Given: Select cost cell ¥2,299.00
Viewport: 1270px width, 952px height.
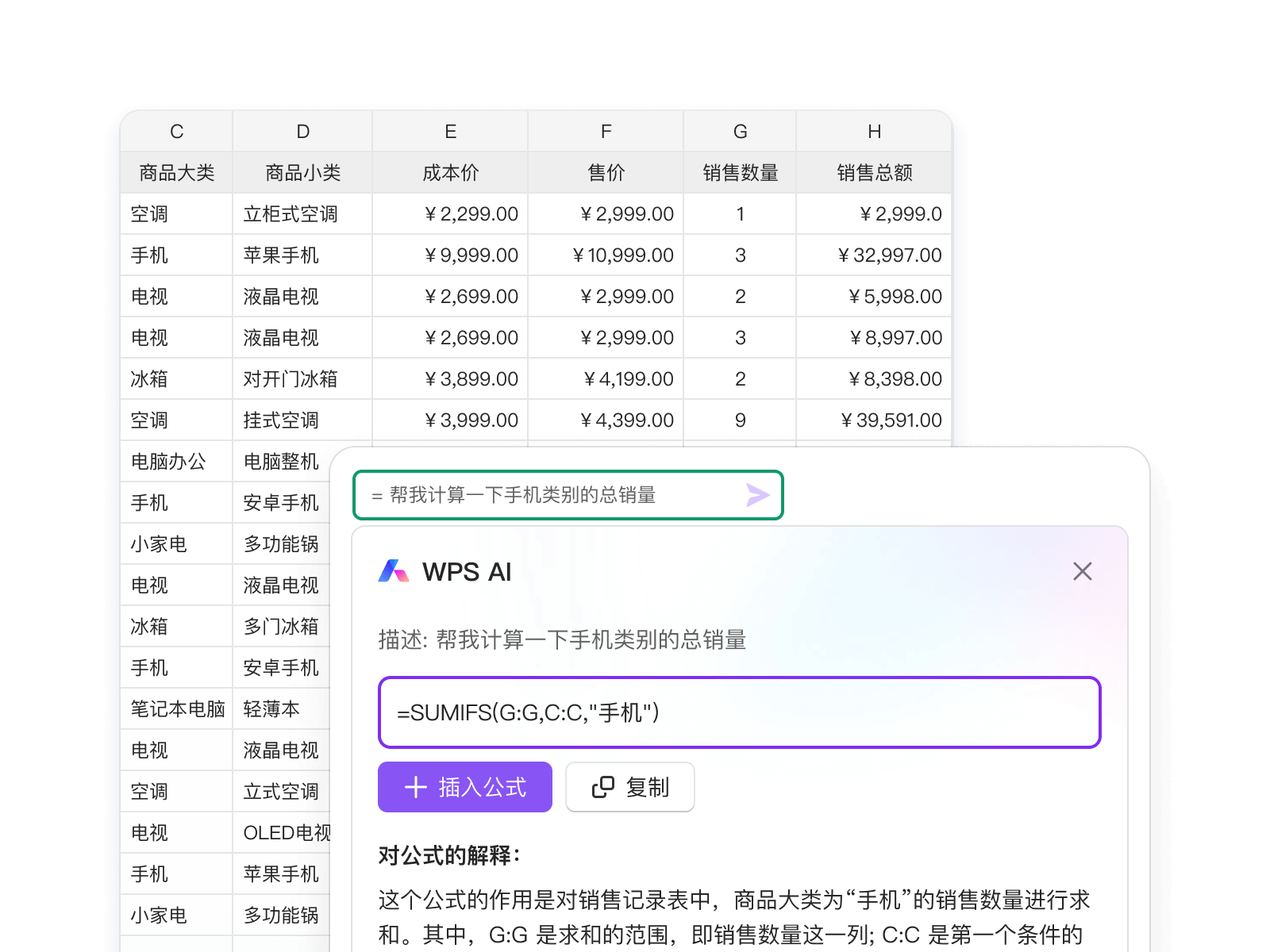Looking at the screenshot, I should point(450,213).
